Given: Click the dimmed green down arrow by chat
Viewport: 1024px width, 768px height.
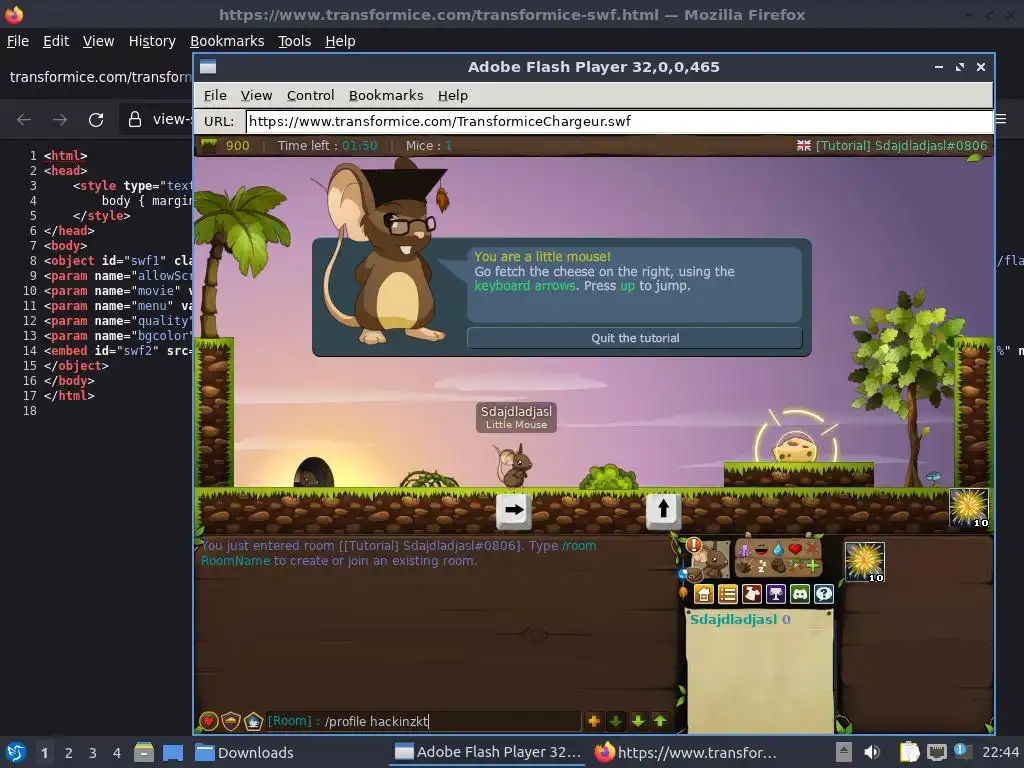Looking at the screenshot, I should click(x=616, y=721).
